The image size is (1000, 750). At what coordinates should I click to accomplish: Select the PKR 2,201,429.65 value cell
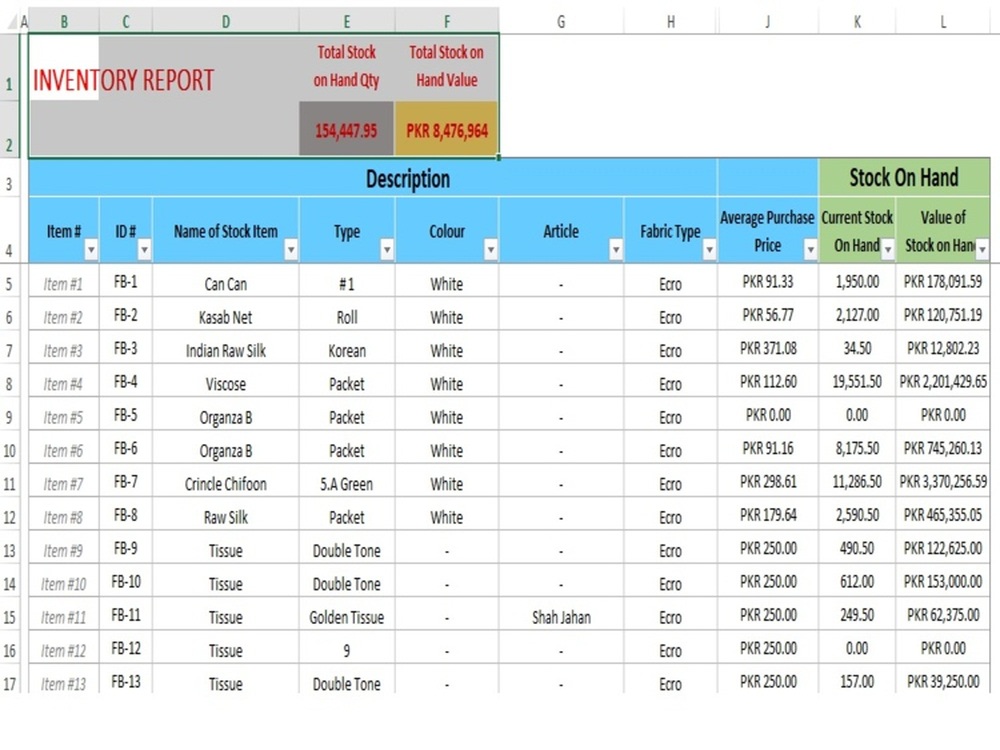pyautogui.click(x=943, y=381)
